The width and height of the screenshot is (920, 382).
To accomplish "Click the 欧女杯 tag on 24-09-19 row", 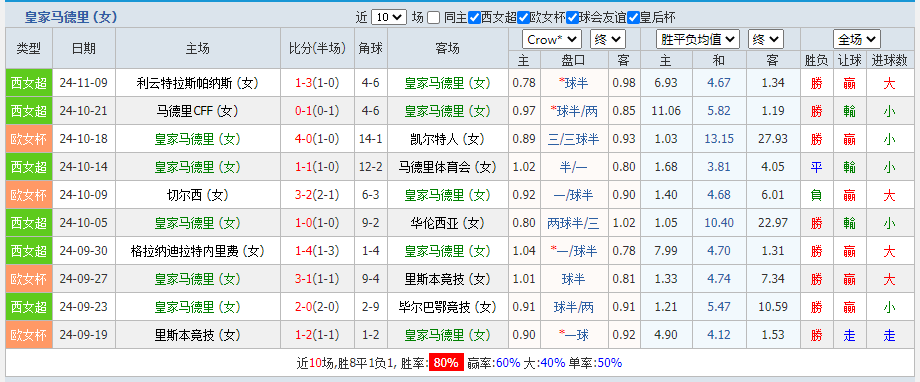I will (x=29, y=335).
